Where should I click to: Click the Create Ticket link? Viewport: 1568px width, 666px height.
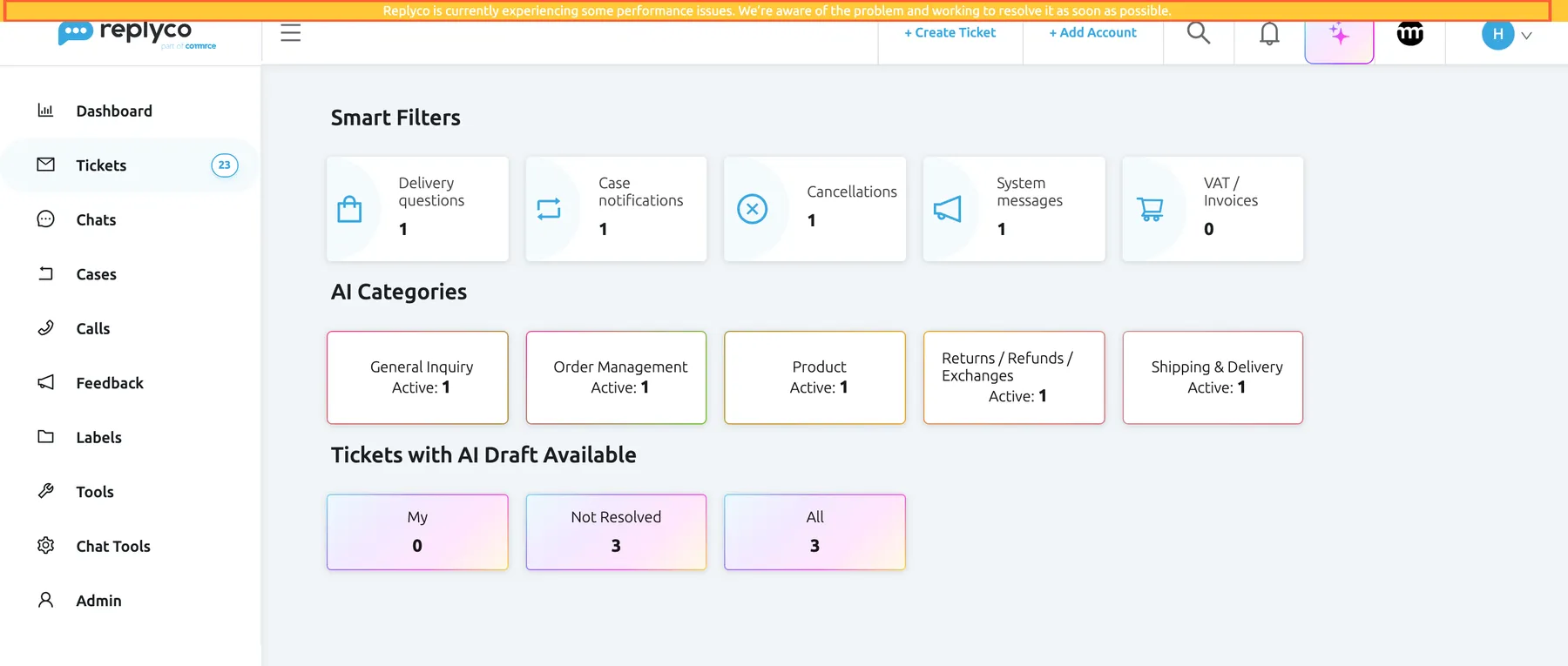point(950,32)
